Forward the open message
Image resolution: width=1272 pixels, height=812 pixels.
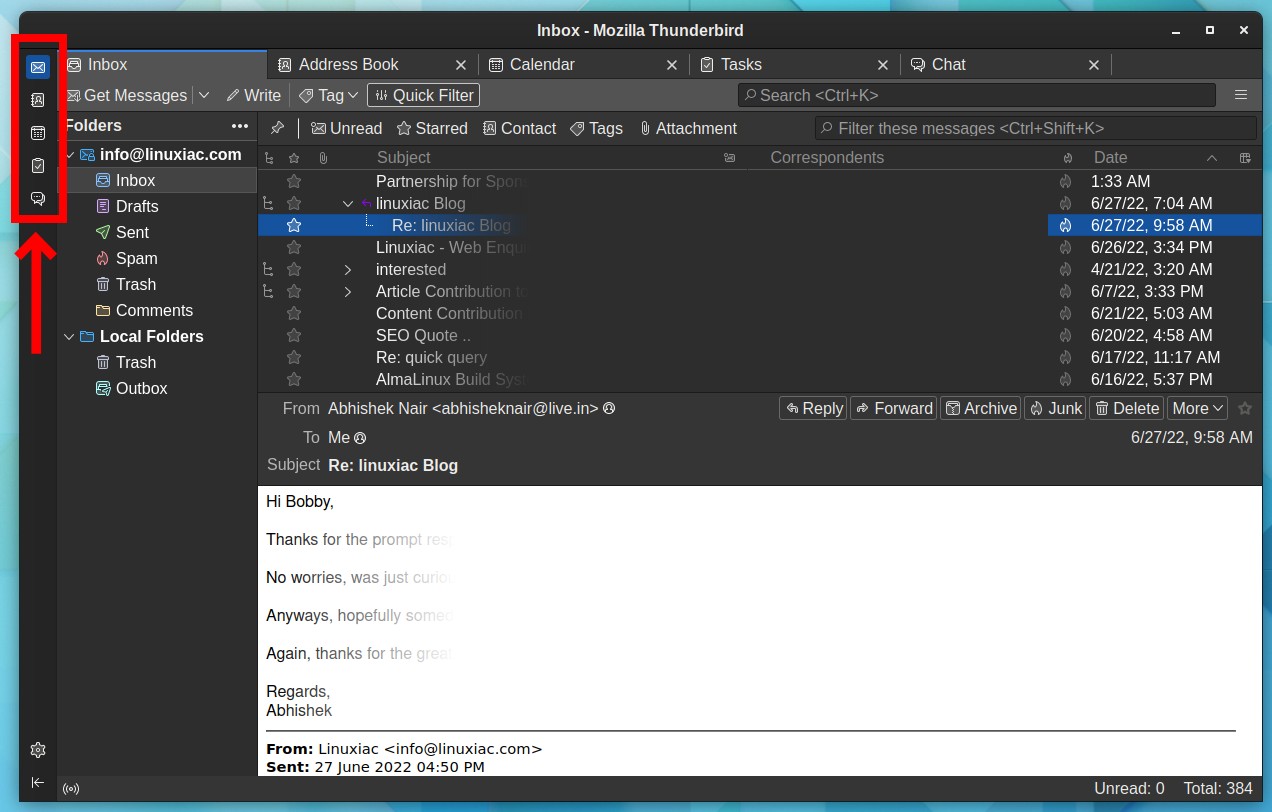coord(893,408)
